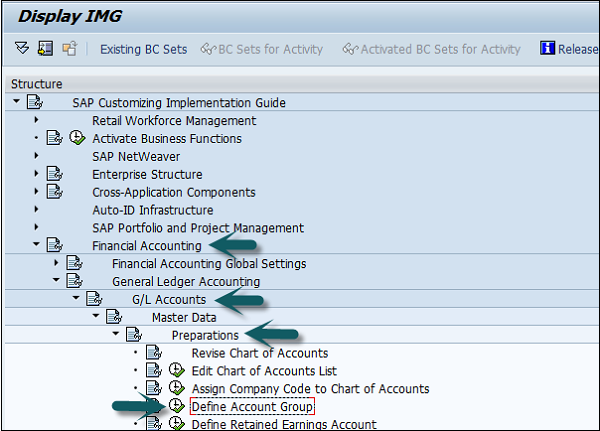This screenshot has width=600, height=431.
Task: Click the execute clock icon for Define Account Group
Action: [177, 406]
